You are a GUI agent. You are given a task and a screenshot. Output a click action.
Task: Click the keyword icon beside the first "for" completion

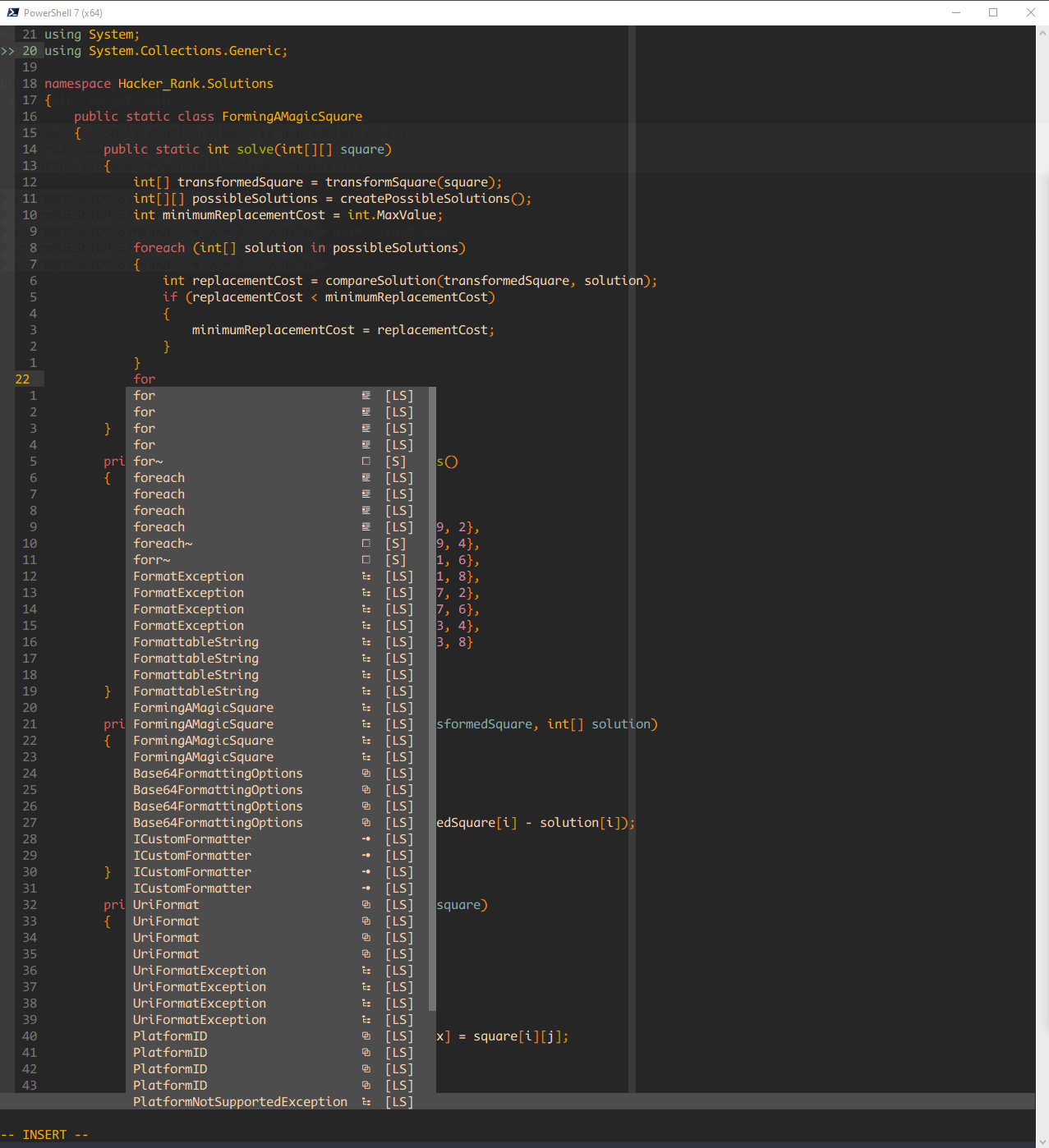pos(366,395)
